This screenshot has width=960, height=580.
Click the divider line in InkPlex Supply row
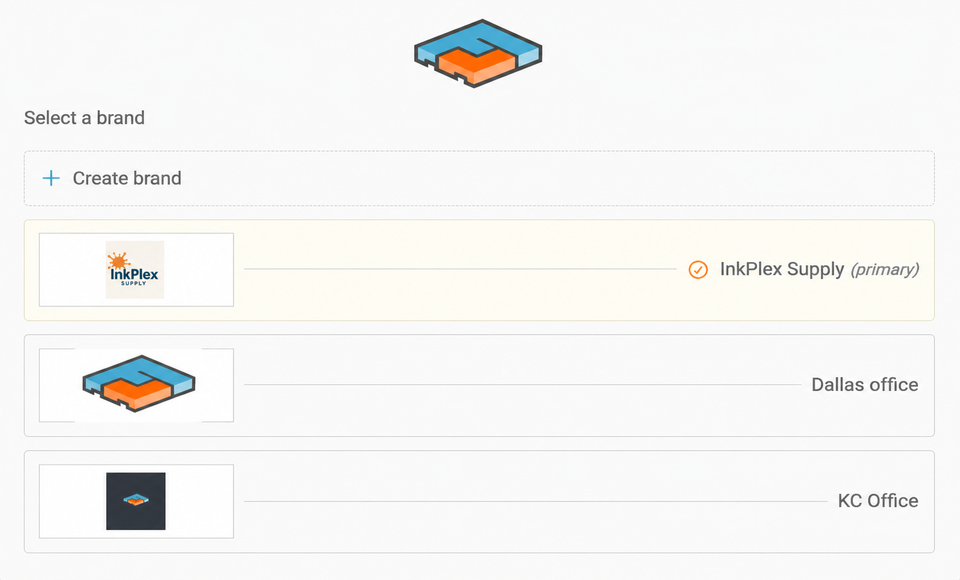click(460, 269)
